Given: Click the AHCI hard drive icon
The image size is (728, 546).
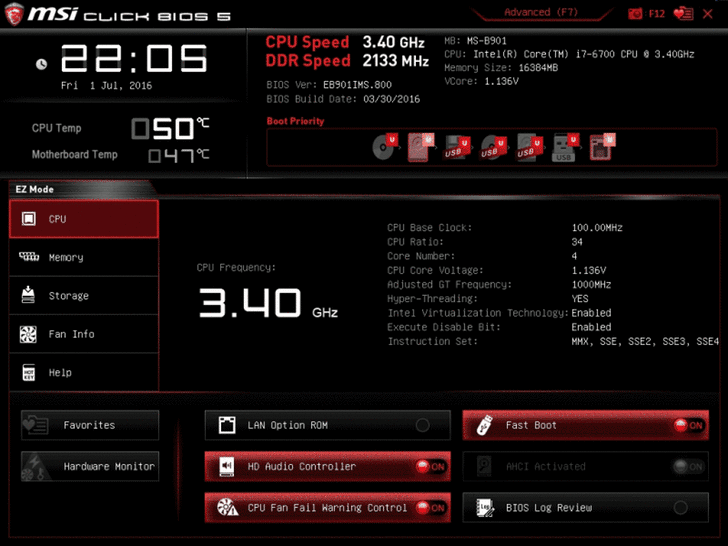Looking at the screenshot, I should pyautogui.click(x=484, y=467).
